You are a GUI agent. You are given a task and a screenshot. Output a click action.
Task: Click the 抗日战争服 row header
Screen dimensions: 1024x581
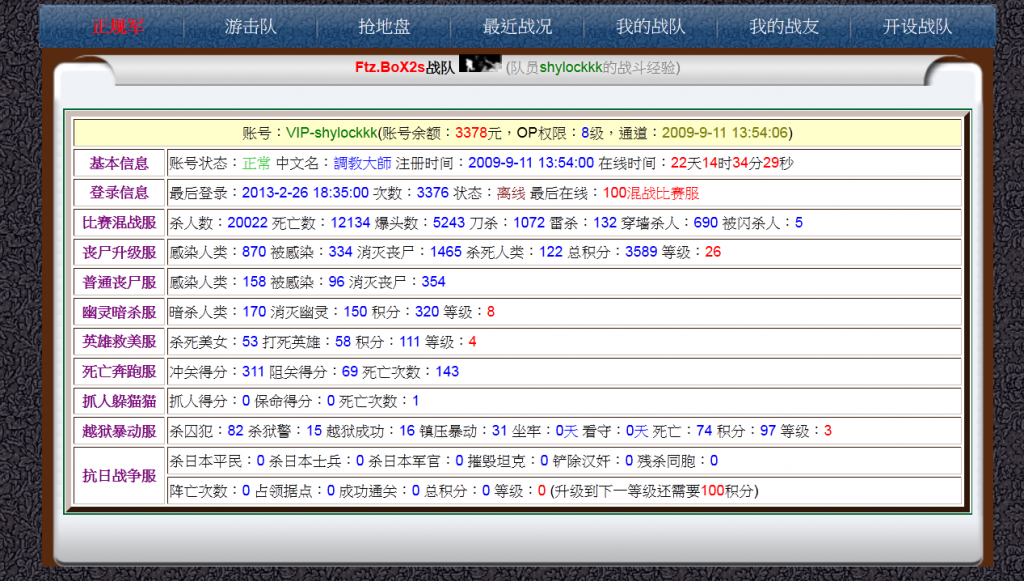point(119,476)
